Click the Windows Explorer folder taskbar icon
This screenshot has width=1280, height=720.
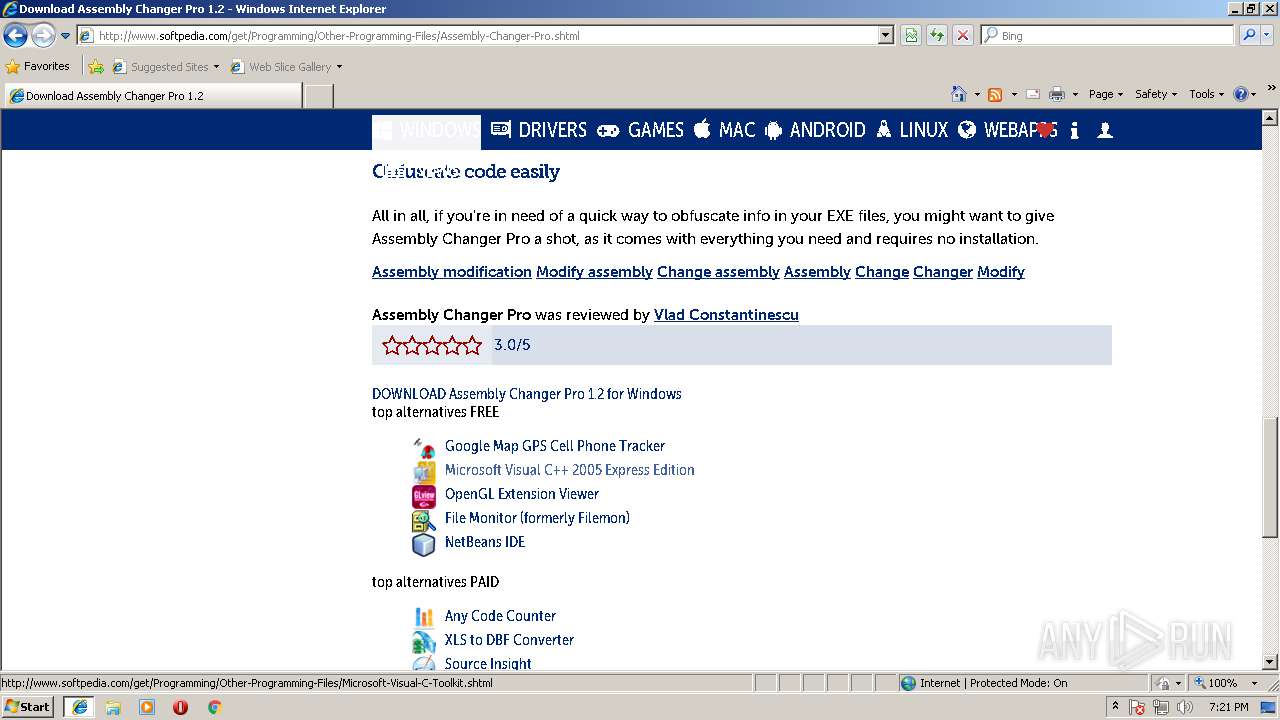click(x=113, y=706)
